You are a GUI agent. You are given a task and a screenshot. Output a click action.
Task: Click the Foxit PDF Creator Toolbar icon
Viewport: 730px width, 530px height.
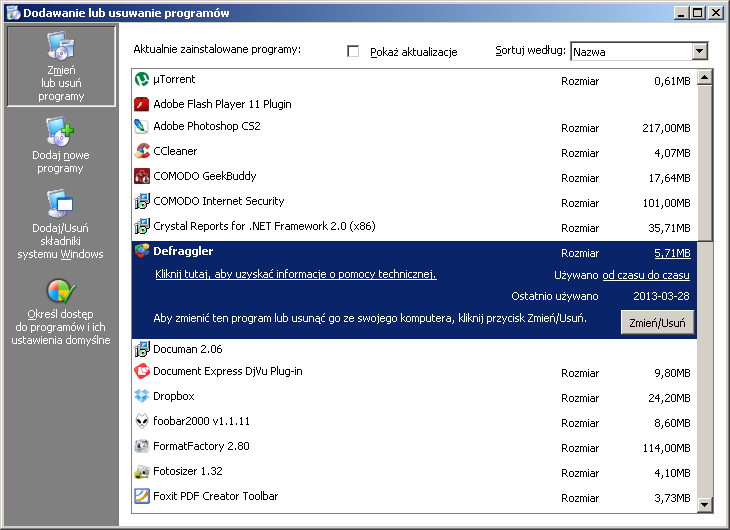(142, 496)
